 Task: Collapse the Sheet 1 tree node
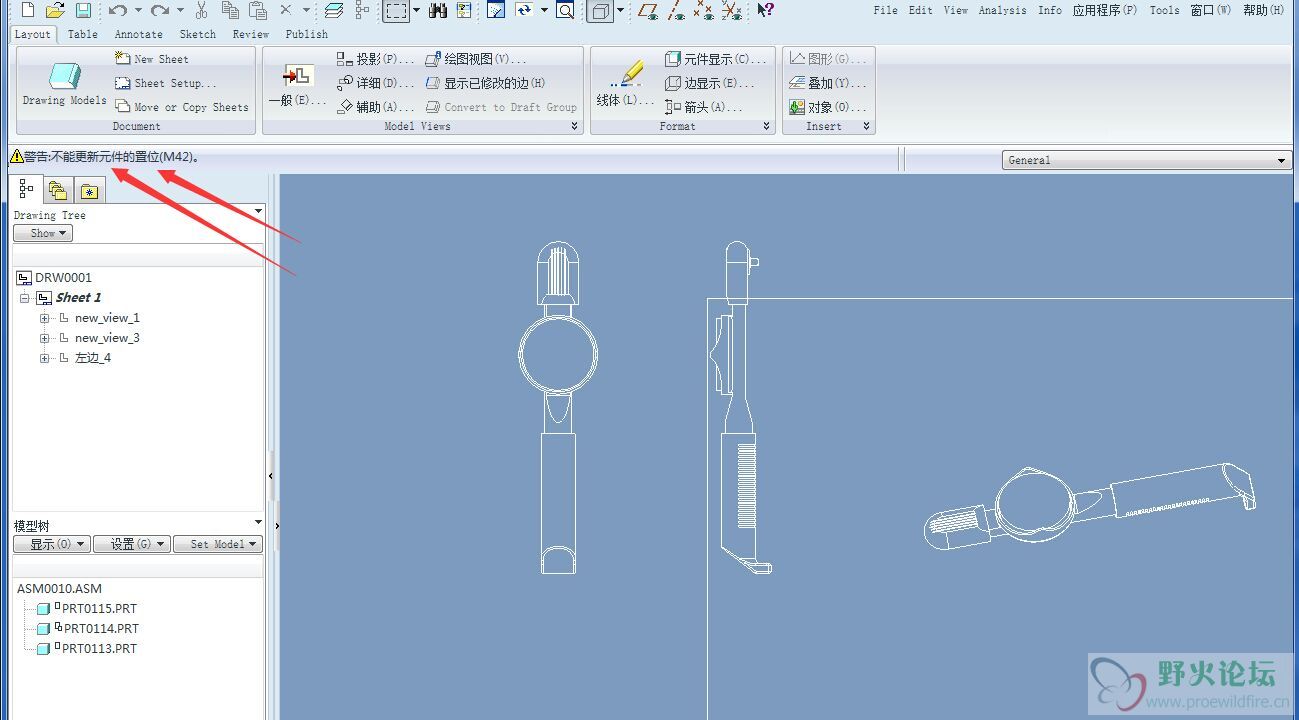pyautogui.click(x=25, y=298)
